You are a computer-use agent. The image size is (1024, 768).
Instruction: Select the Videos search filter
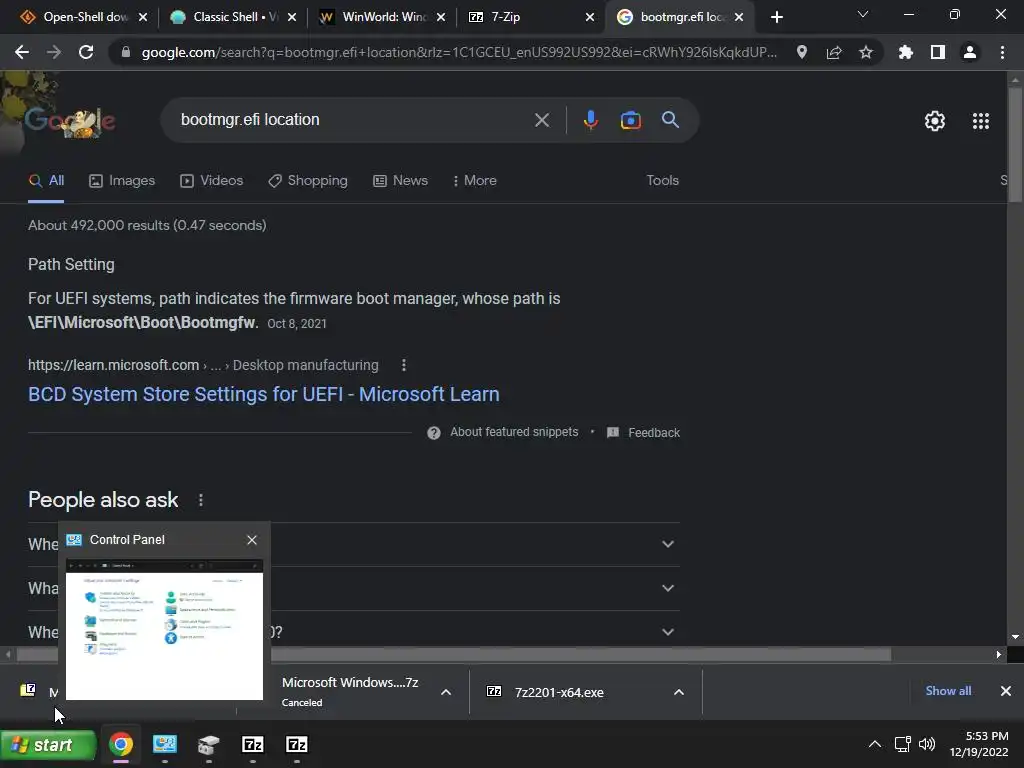click(212, 181)
